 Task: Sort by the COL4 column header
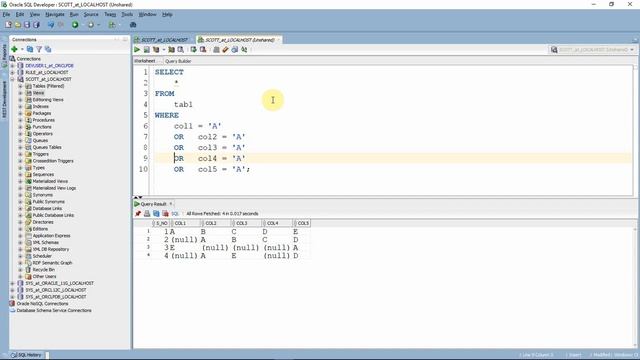pos(278,223)
